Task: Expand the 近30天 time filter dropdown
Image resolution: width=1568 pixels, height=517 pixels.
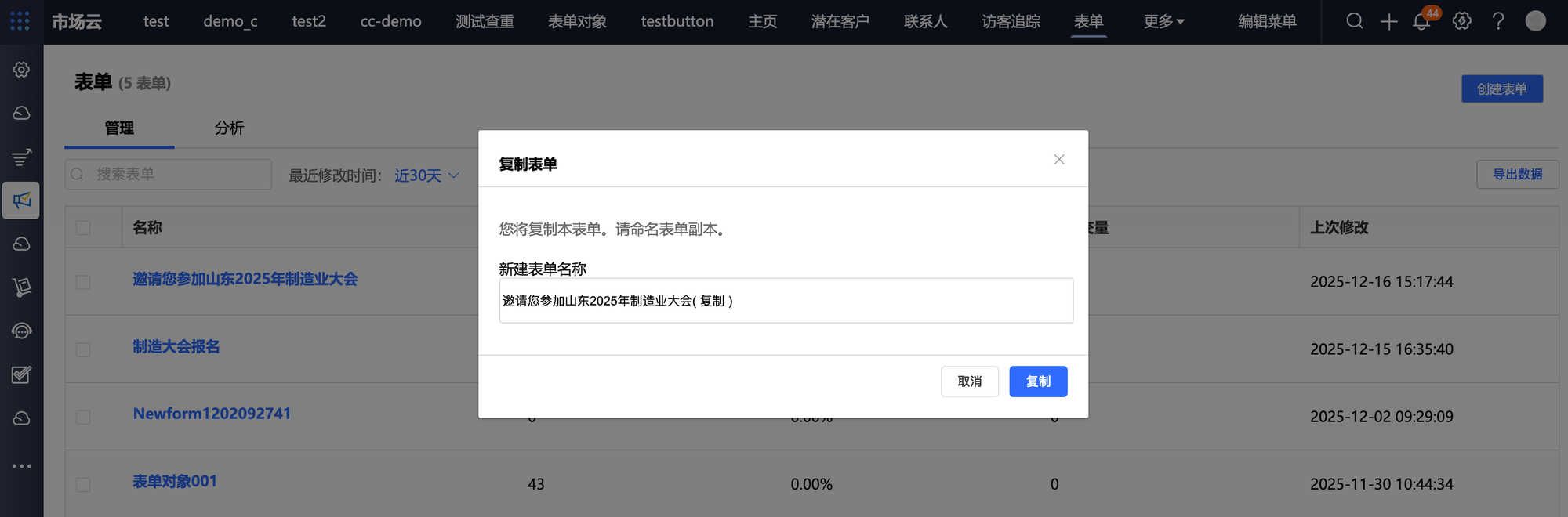Action: coord(426,175)
